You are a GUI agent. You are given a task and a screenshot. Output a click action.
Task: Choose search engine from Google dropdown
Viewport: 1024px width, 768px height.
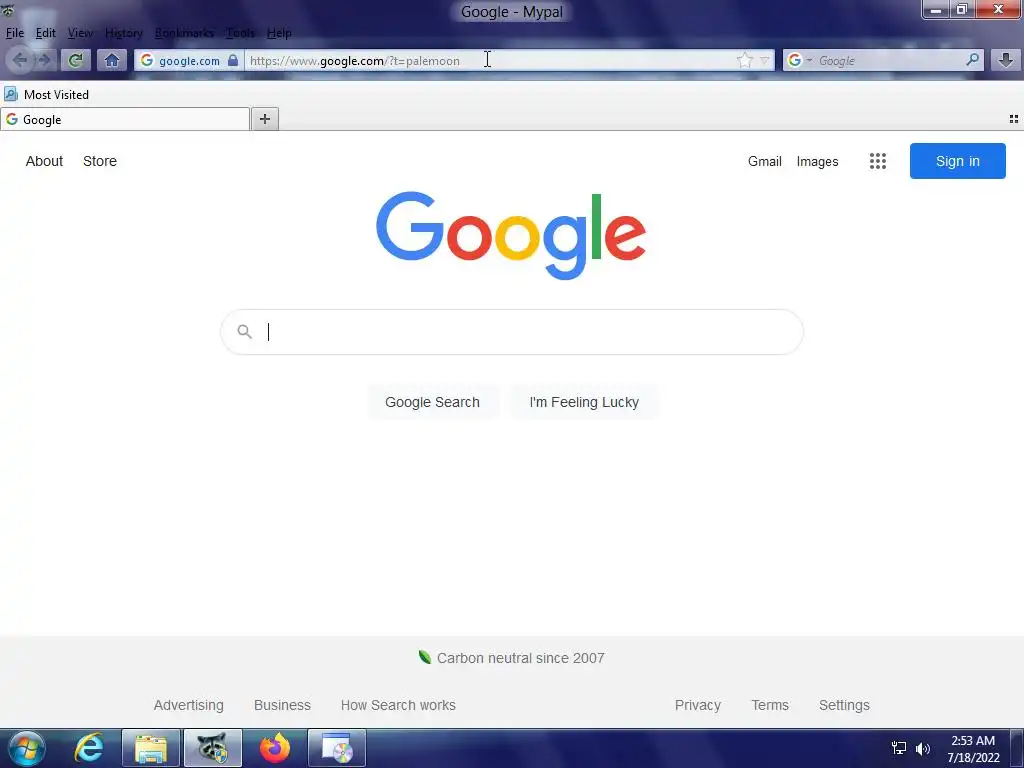click(x=799, y=61)
